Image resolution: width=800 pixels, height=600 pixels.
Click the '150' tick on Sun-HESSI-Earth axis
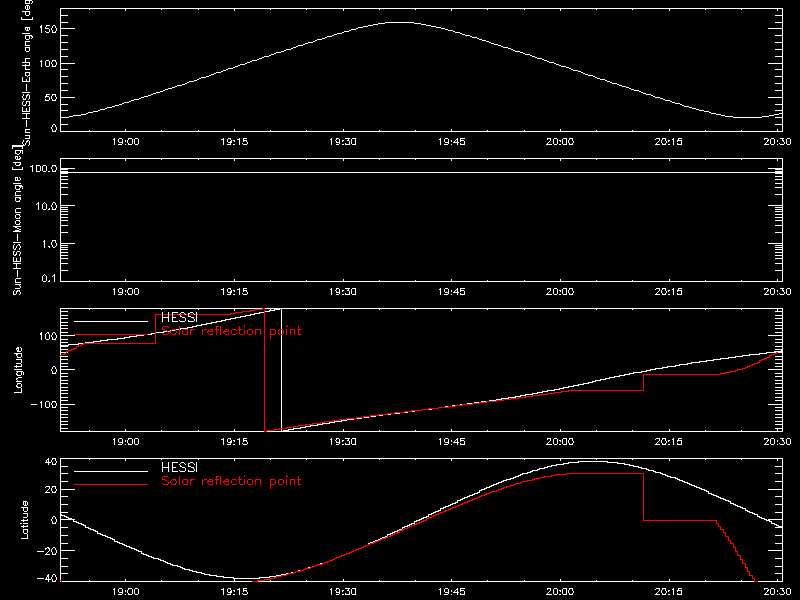click(x=48, y=30)
